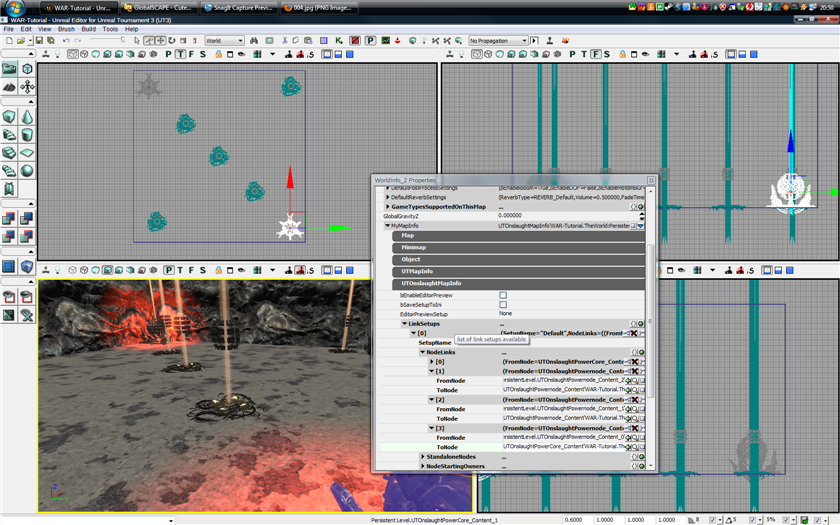The height and width of the screenshot is (525, 840).
Task: Pick the Linear staircase brush builder
Action: [9, 153]
